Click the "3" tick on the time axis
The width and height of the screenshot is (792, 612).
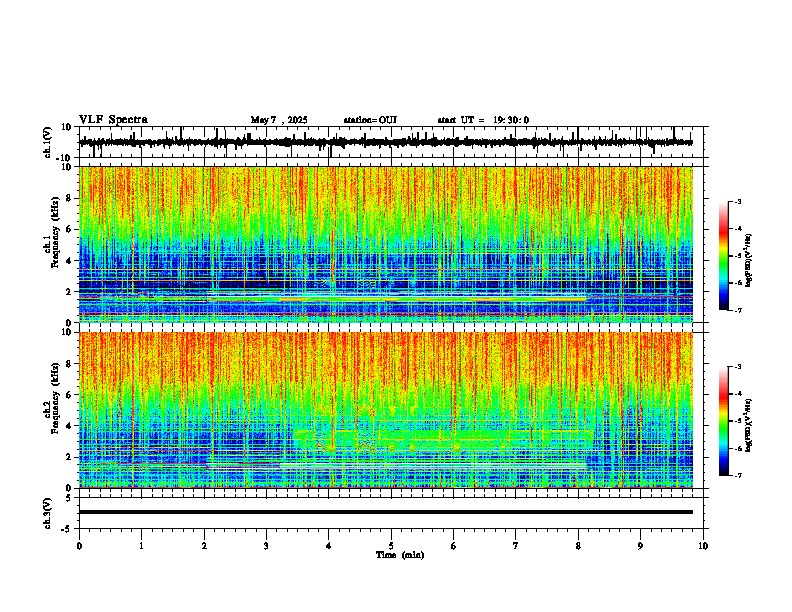pyautogui.click(x=266, y=546)
